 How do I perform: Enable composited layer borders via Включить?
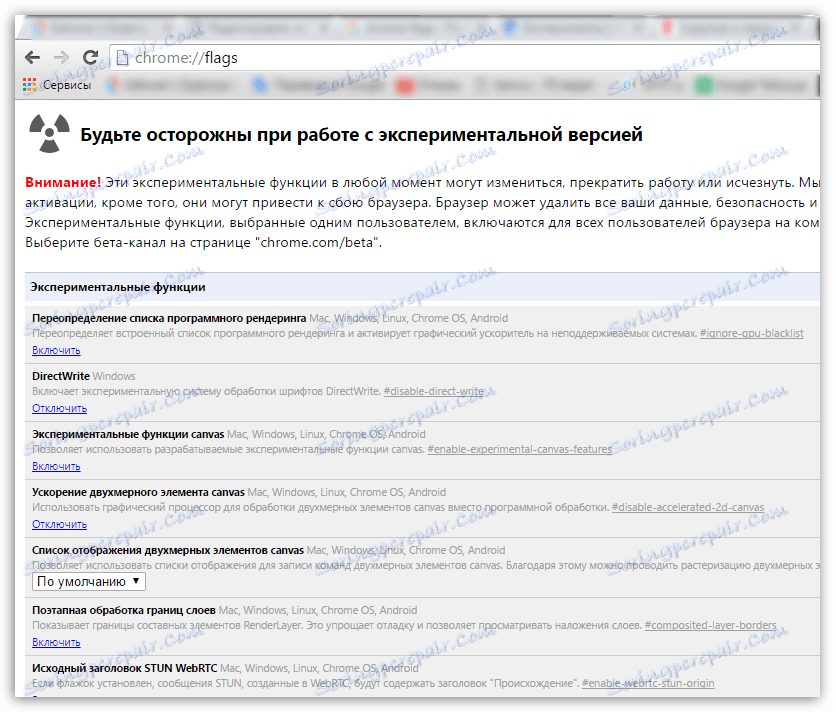pyautogui.click(x=56, y=643)
